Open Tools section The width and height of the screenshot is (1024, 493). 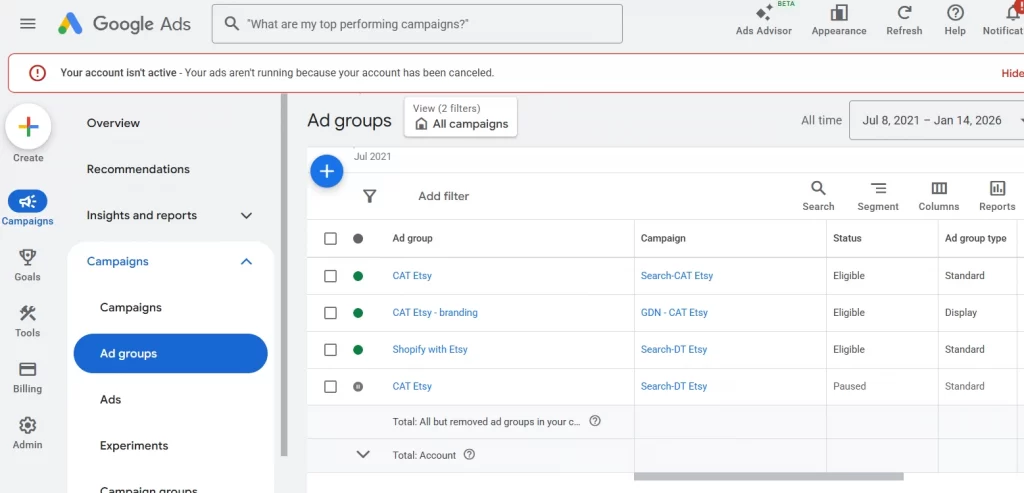[27, 321]
